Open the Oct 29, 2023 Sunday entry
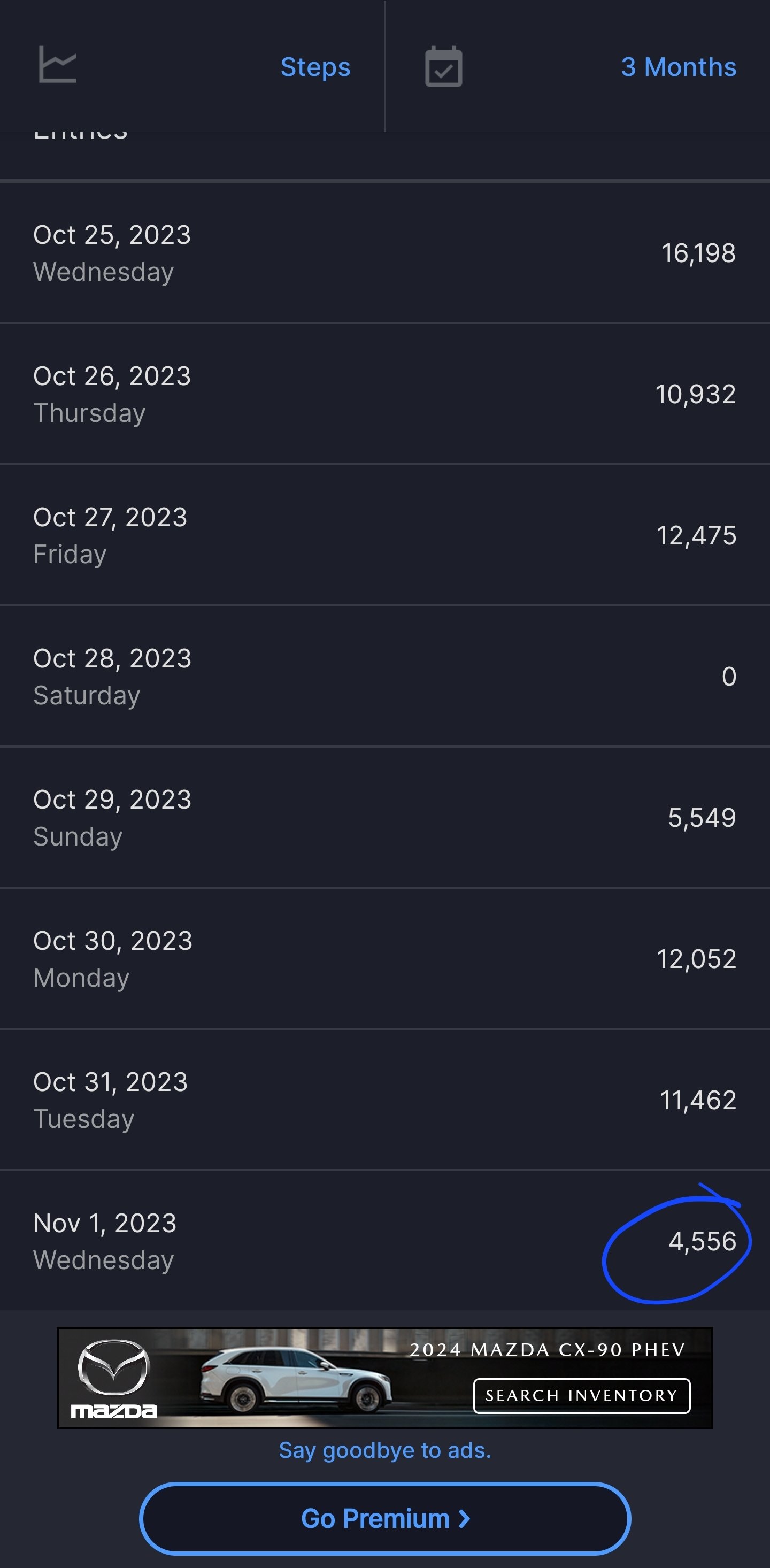The height and width of the screenshot is (1568, 770). (384, 818)
